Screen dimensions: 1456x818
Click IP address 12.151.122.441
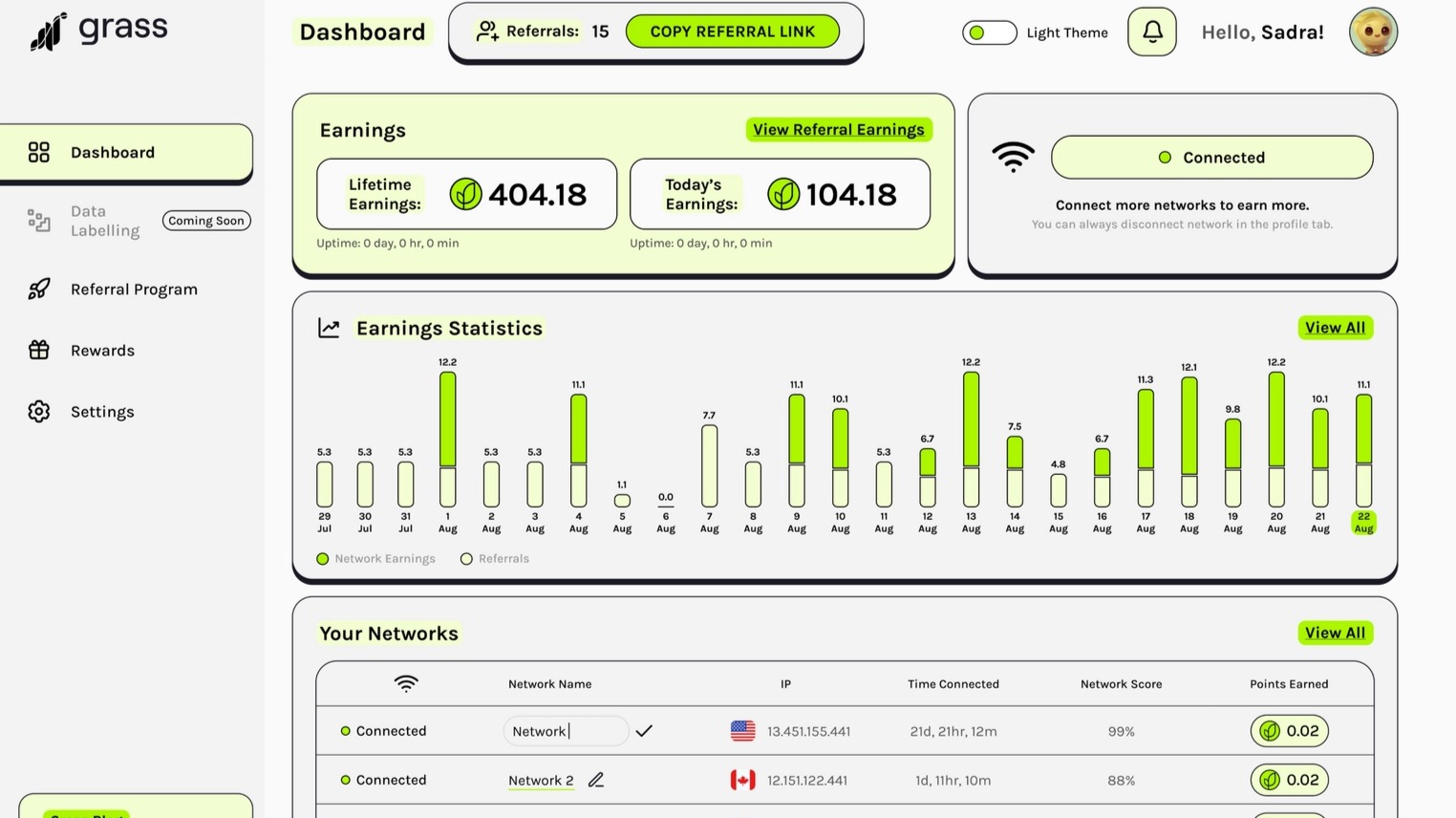coord(807,781)
